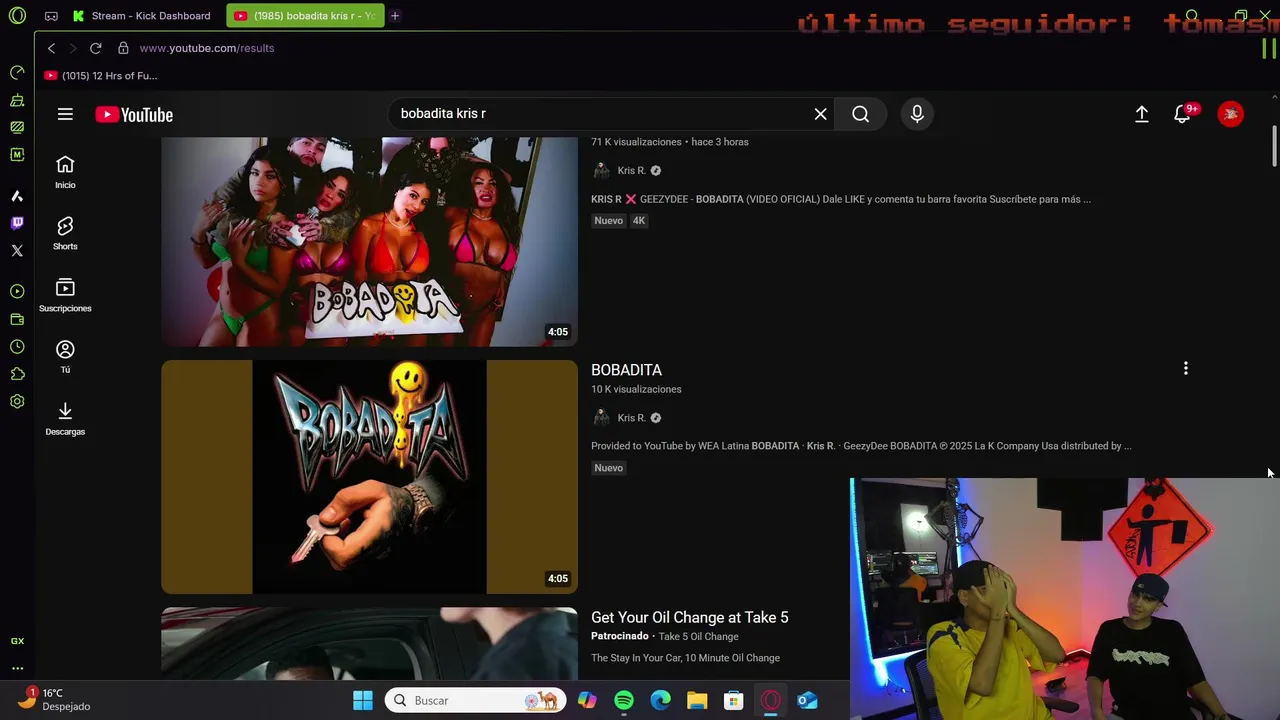1280x720 pixels.
Task: Select the bobadita kris r YouTube tab
Action: (305, 16)
